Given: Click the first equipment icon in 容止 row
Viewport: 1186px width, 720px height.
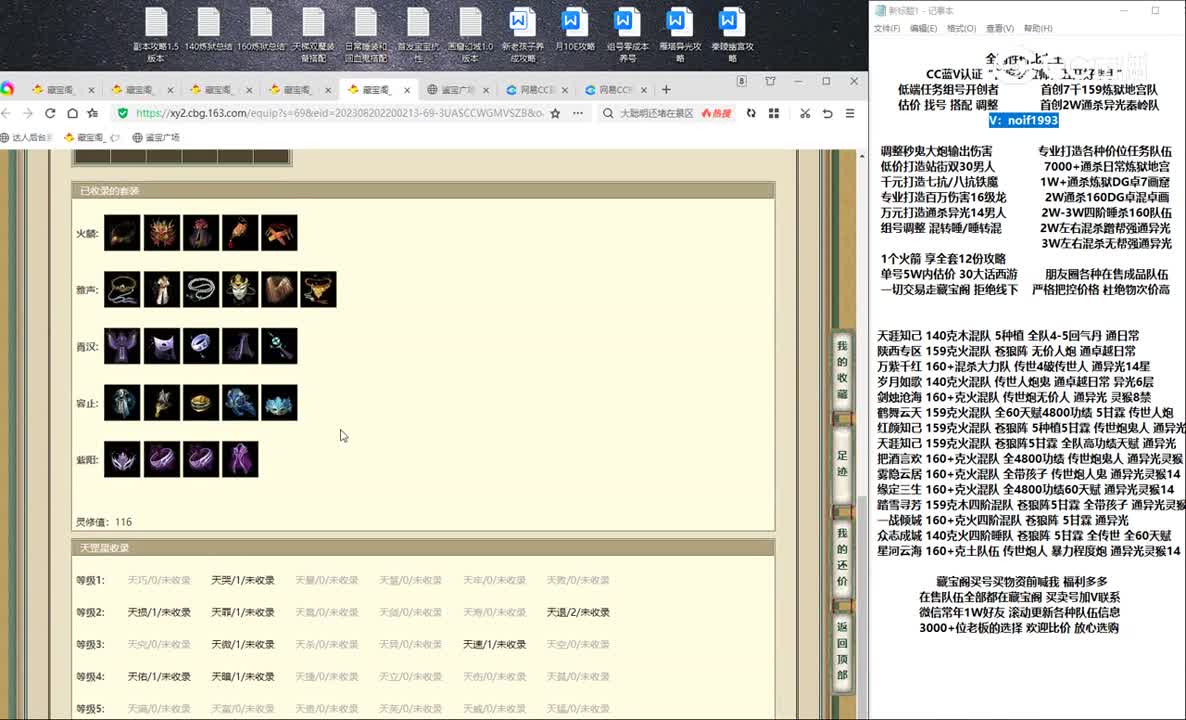Looking at the screenshot, I should coord(122,403).
